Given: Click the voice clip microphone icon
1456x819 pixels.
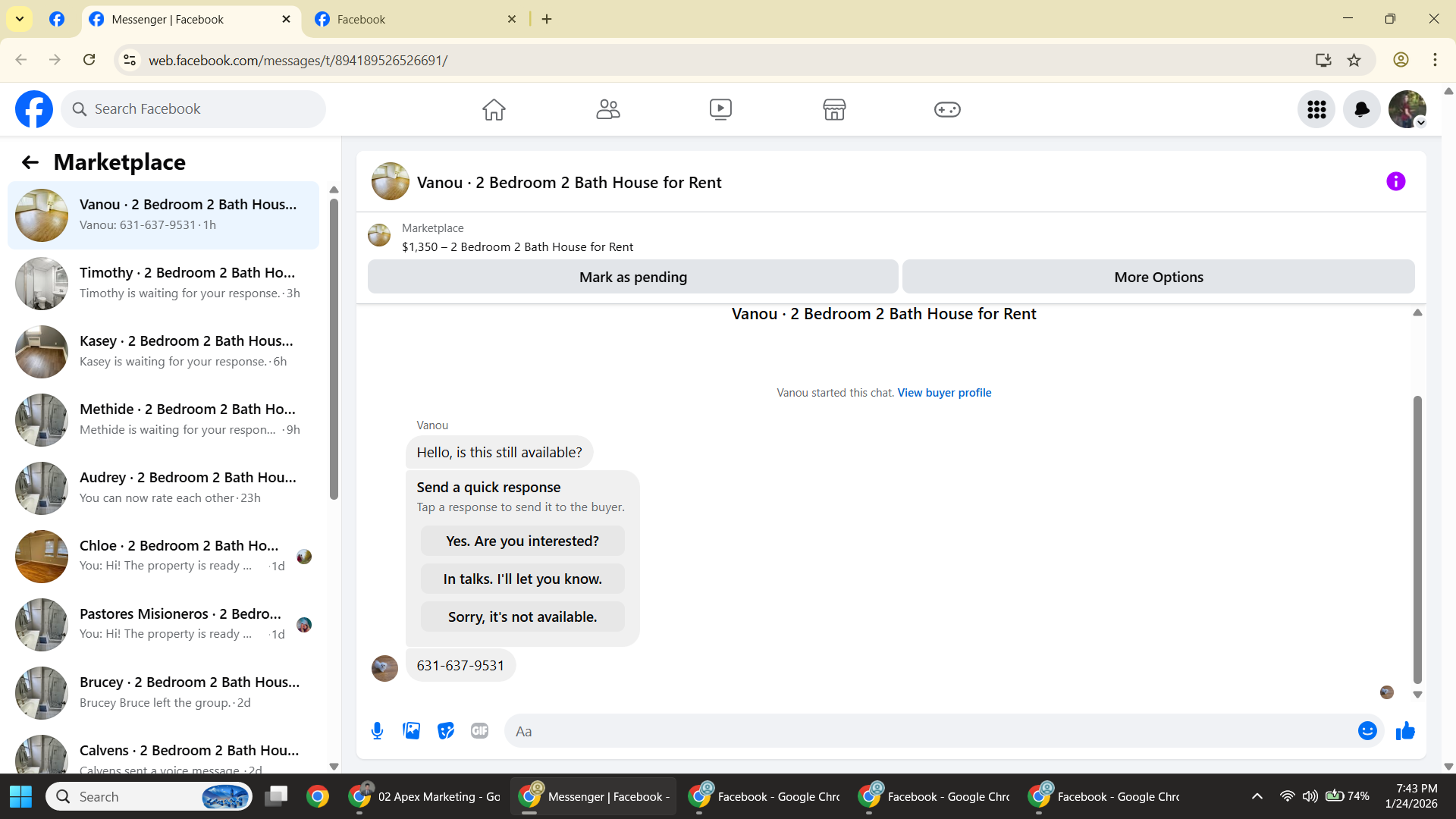Looking at the screenshot, I should [x=377, y=731].
